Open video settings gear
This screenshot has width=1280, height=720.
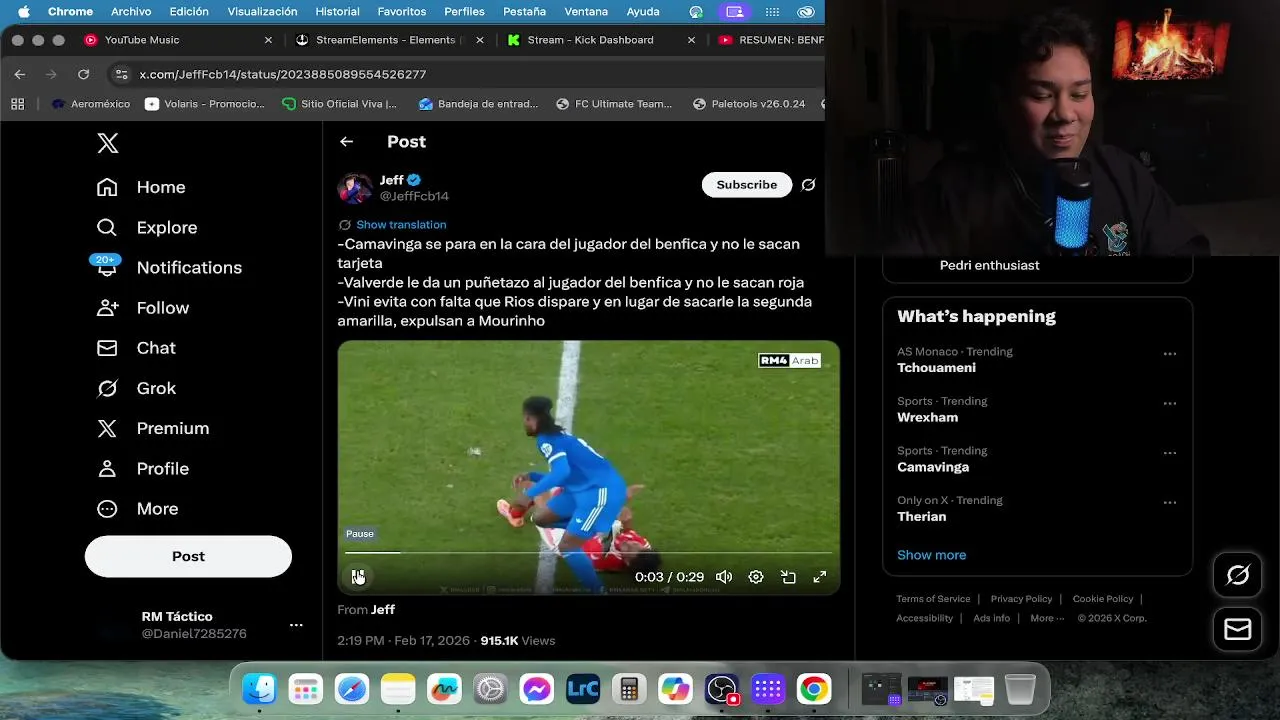tap(756, 577)
